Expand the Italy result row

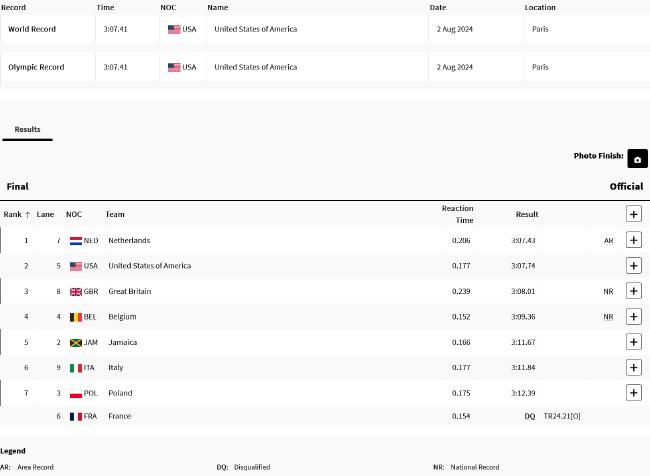click(633, 367)
